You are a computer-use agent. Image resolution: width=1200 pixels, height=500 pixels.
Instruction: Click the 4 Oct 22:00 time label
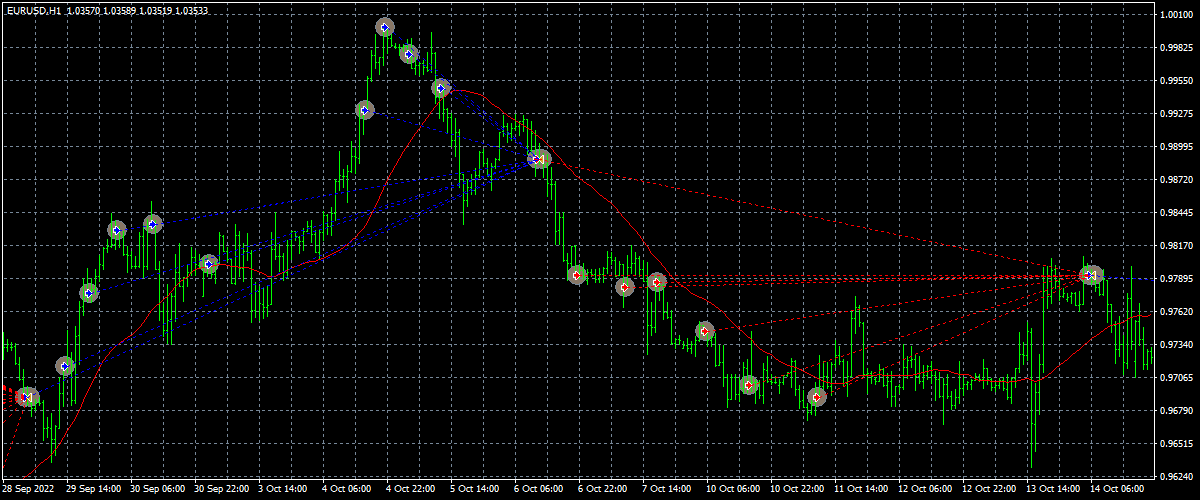pyautogui.click(x=412, y=491)
